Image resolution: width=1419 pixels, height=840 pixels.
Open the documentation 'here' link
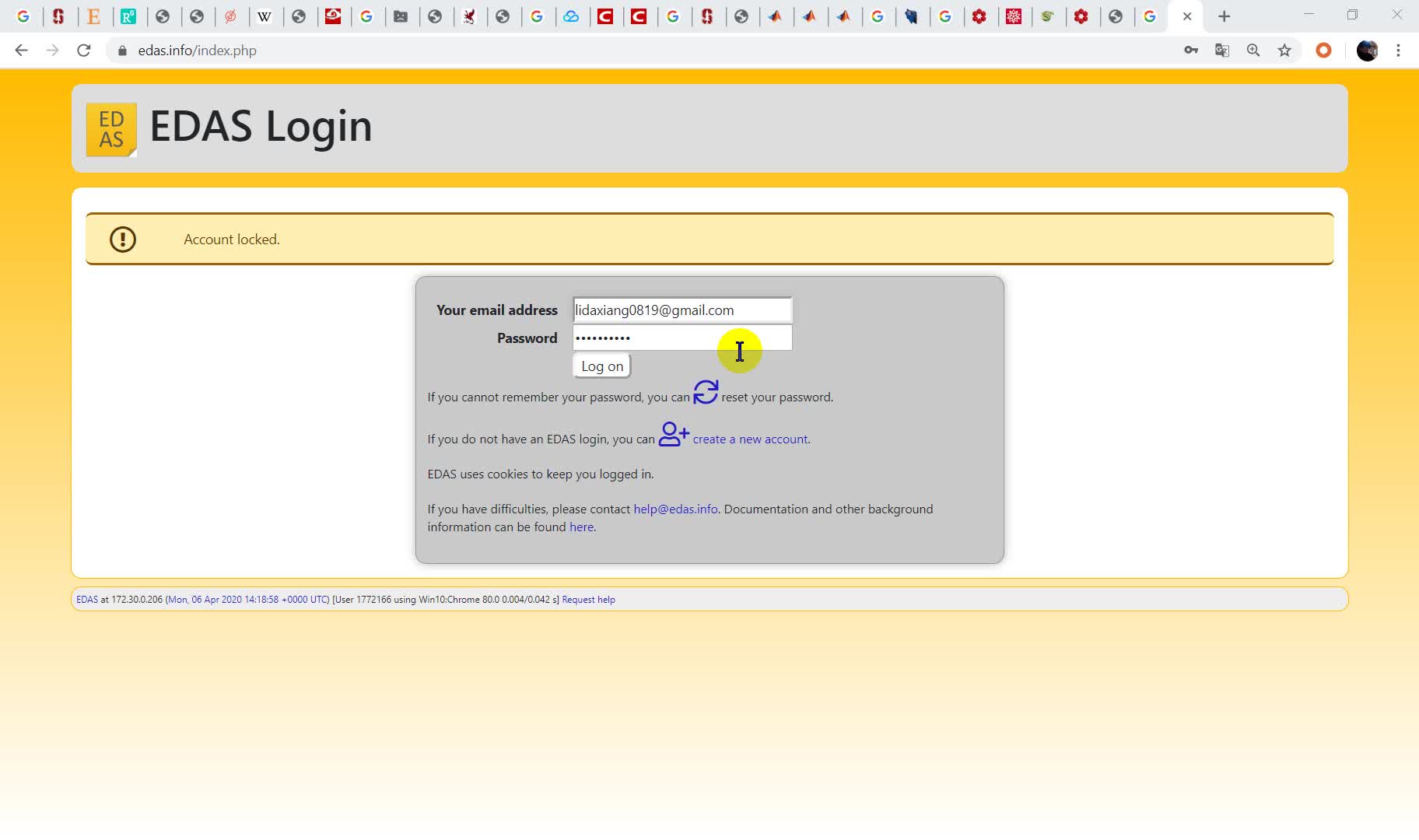coord(581,527)
